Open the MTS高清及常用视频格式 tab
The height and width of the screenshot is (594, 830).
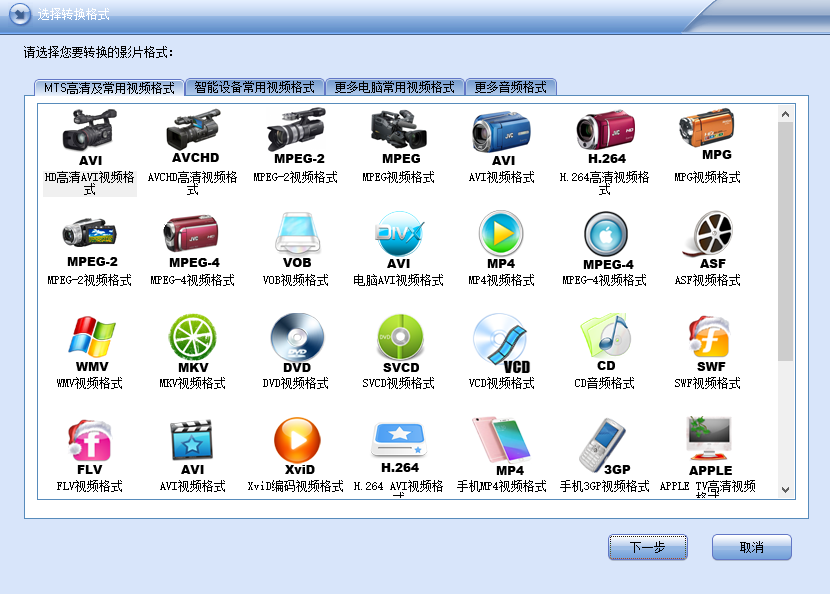click(x=109, y=87)
